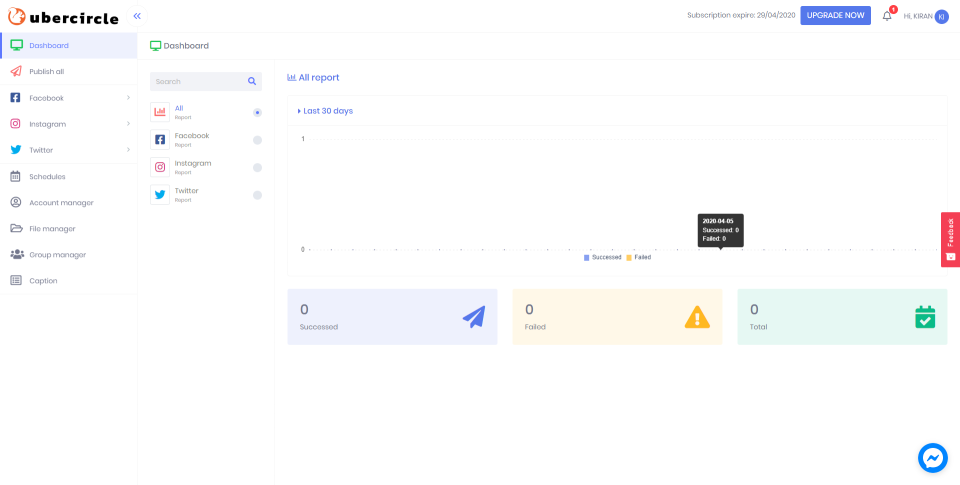Open the red Feedback side tab
The image size is (960, 485).
[950, 239]
